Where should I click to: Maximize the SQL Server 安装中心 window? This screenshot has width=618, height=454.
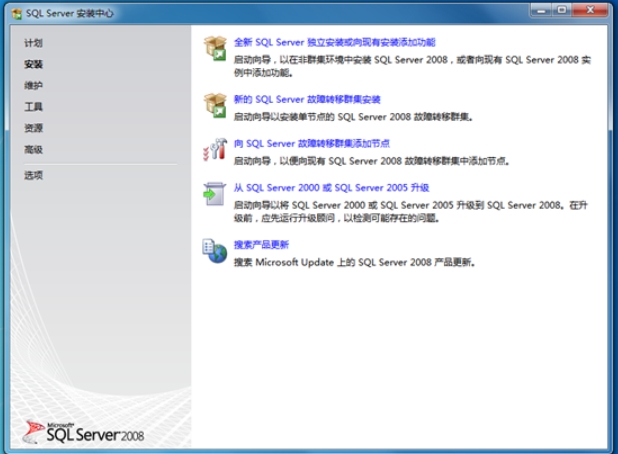(561, 11)
